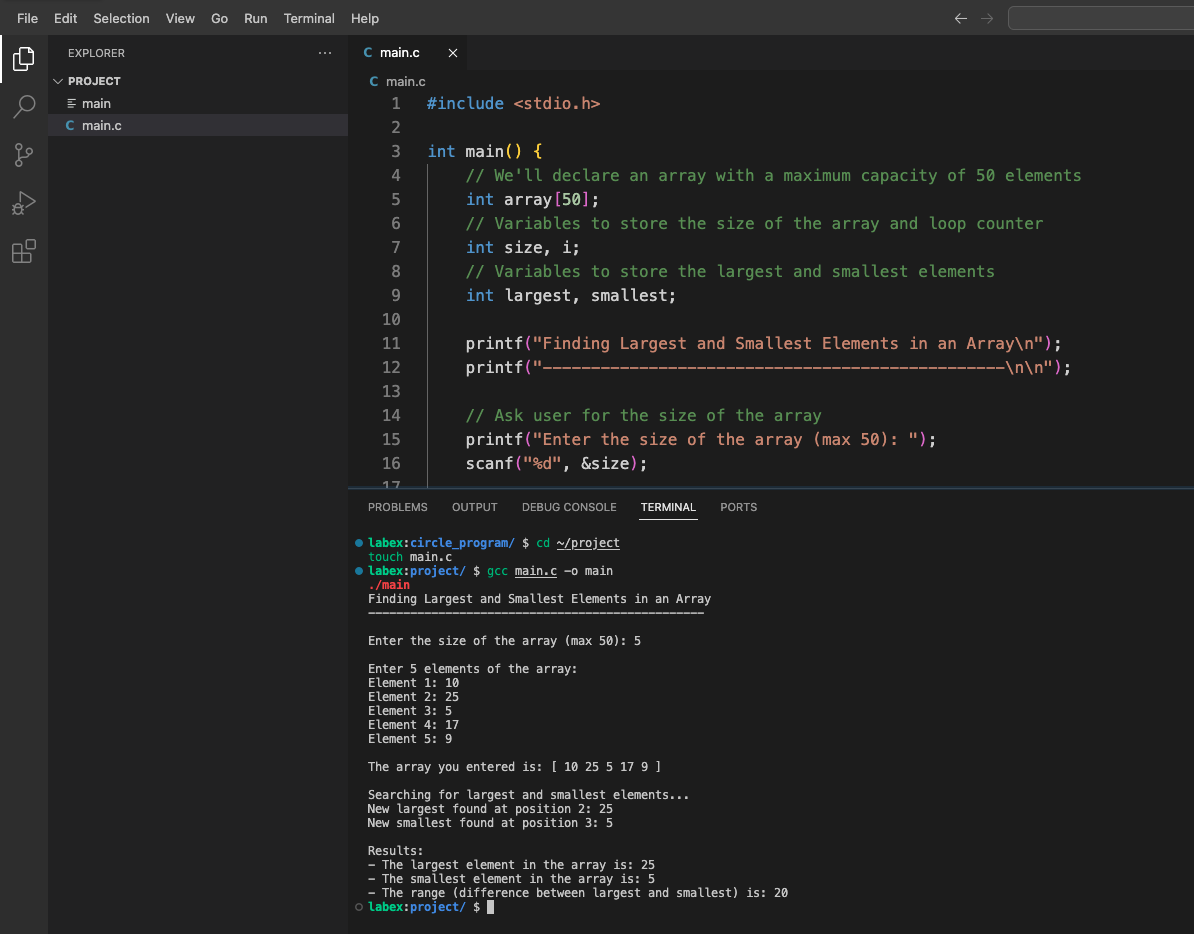The width and height of the screenshot is (1194, 934).
Task: Click the back navigation arrow
Action: coord(960,17)
